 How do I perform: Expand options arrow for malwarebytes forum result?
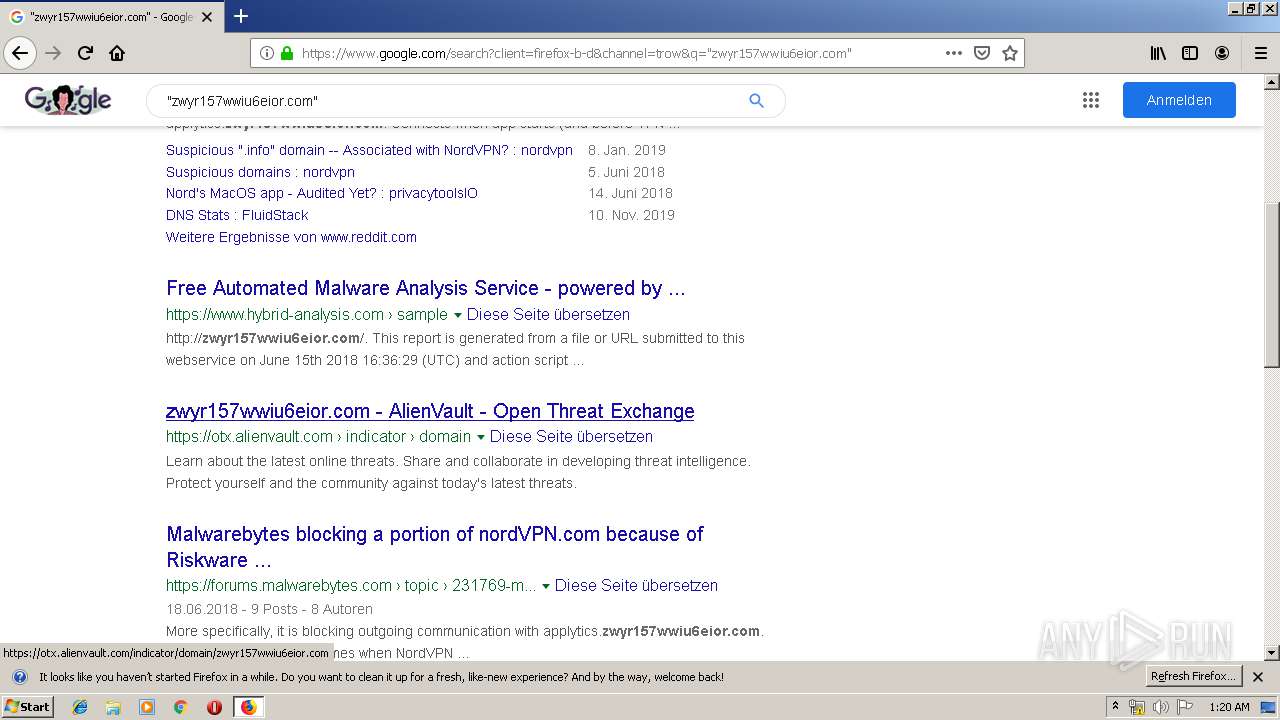tap(546, 586)
